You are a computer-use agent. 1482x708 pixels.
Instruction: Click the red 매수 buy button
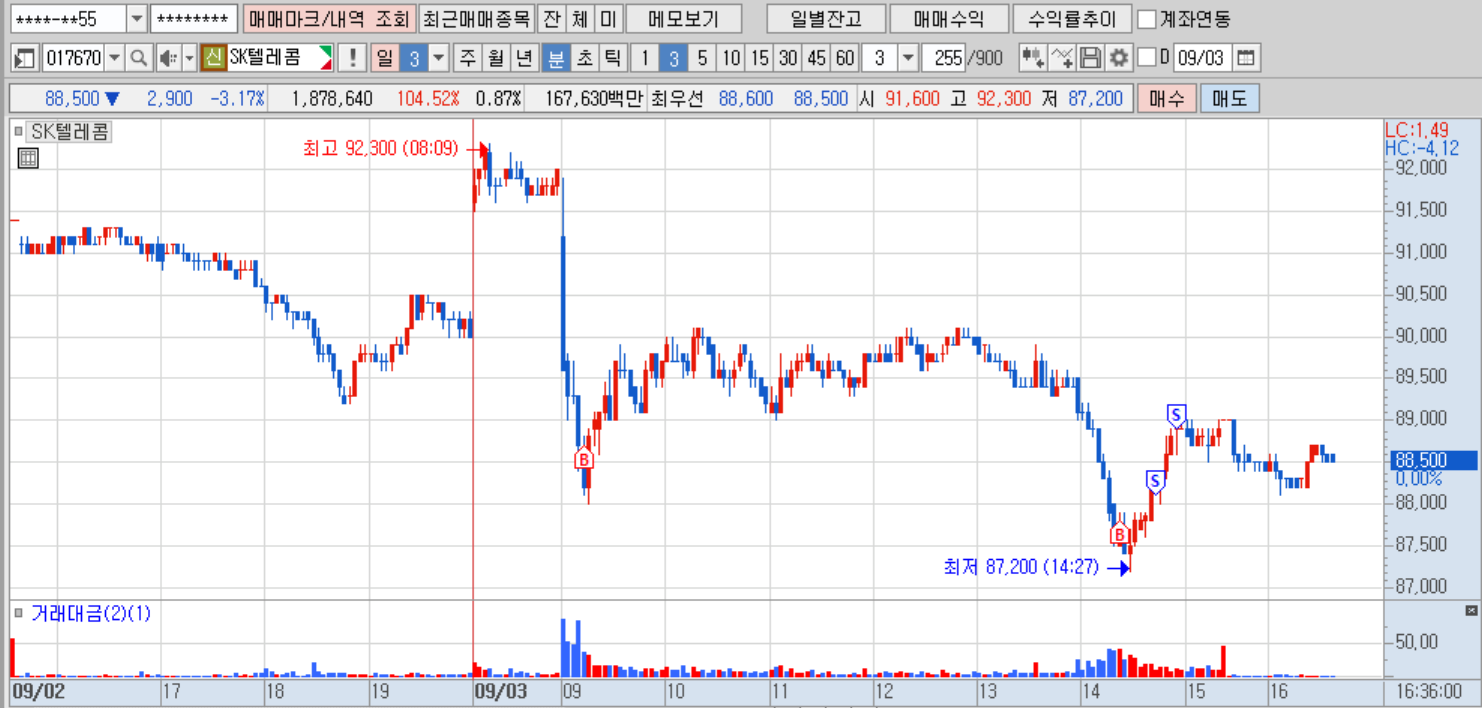1166,98
